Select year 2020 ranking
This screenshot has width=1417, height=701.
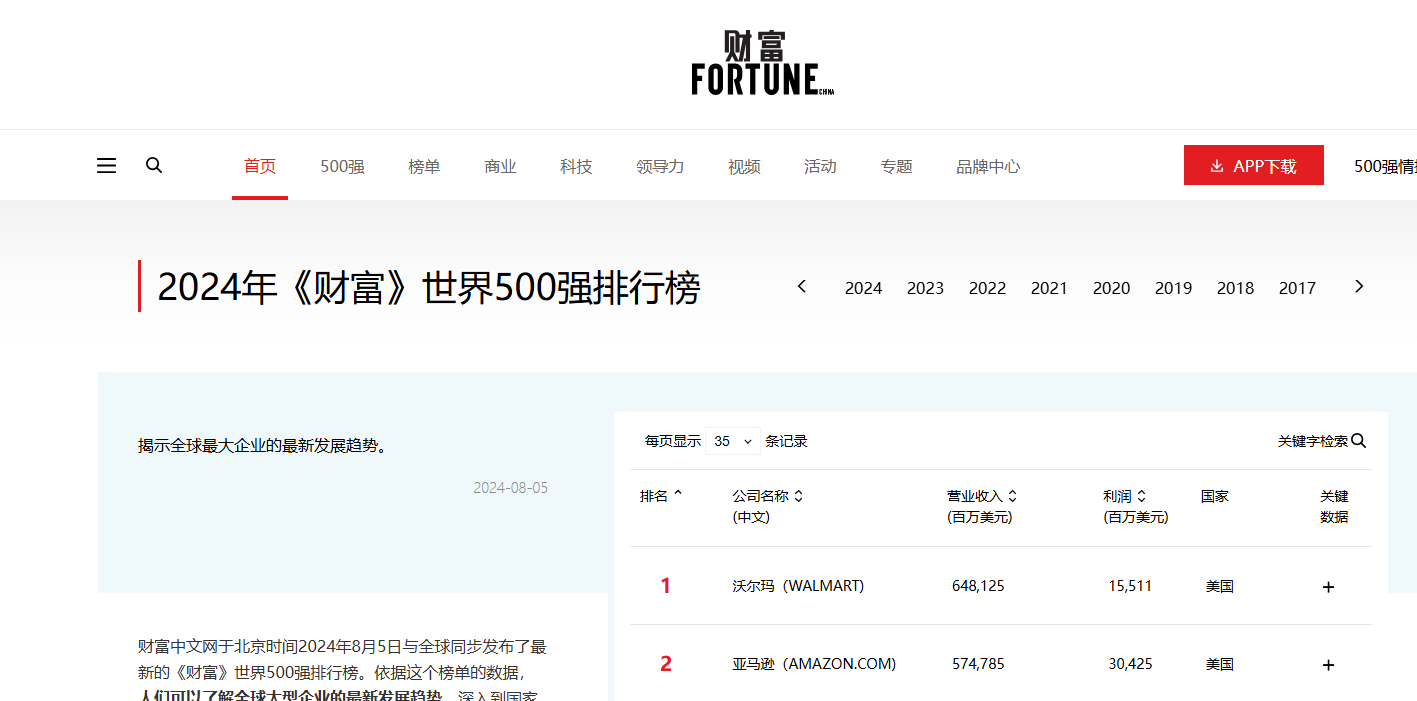1111,288
